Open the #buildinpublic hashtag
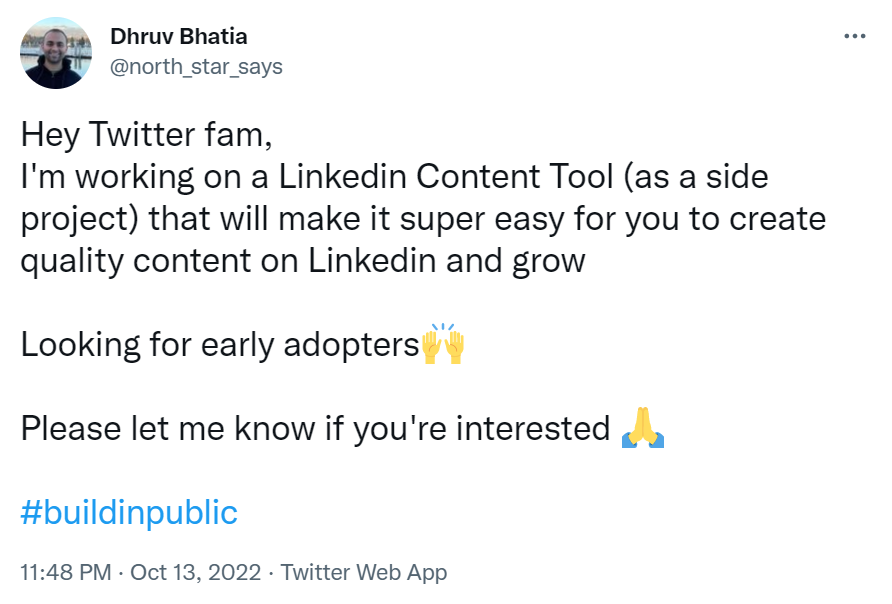Viewport: 892px width, 604px height. [x=129, y=513]
